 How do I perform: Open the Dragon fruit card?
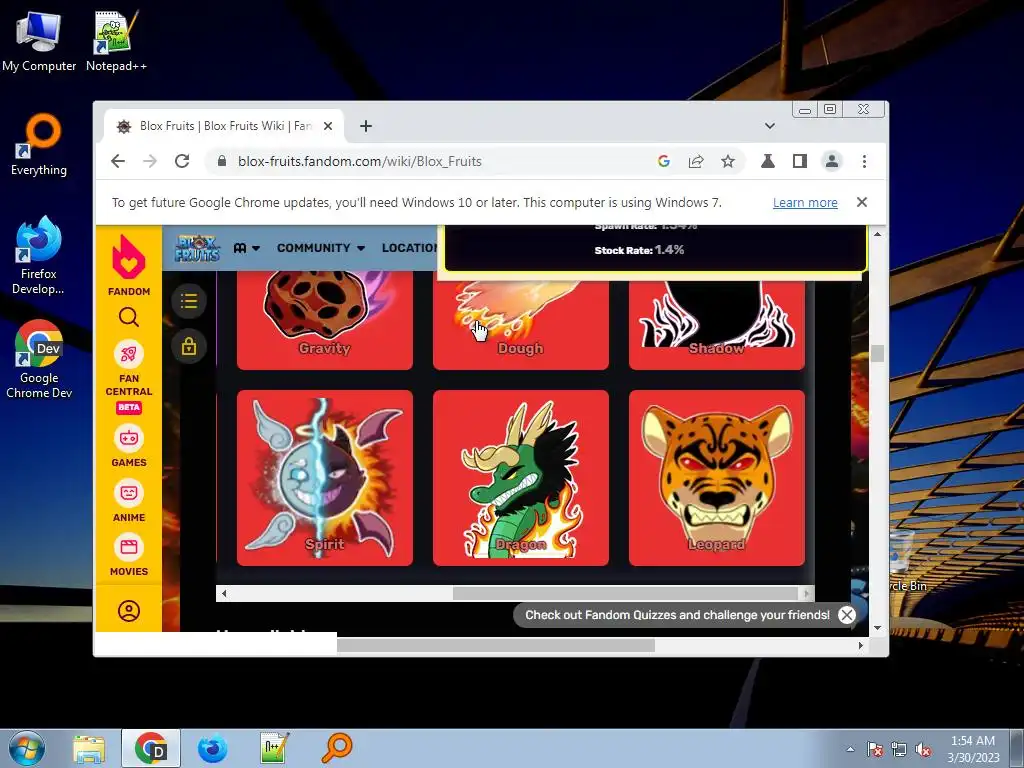click(x=520, y=478)
